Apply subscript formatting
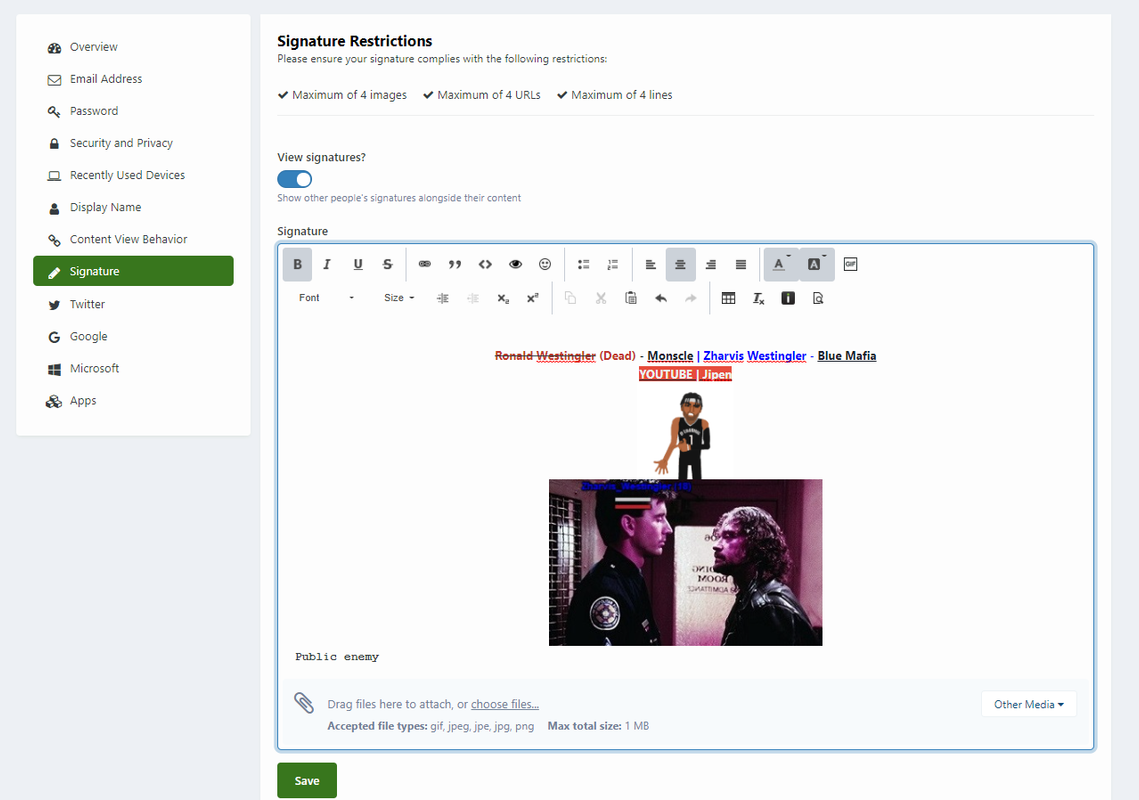The height and width of the screenshot is (800, 1139). (503, 298)
